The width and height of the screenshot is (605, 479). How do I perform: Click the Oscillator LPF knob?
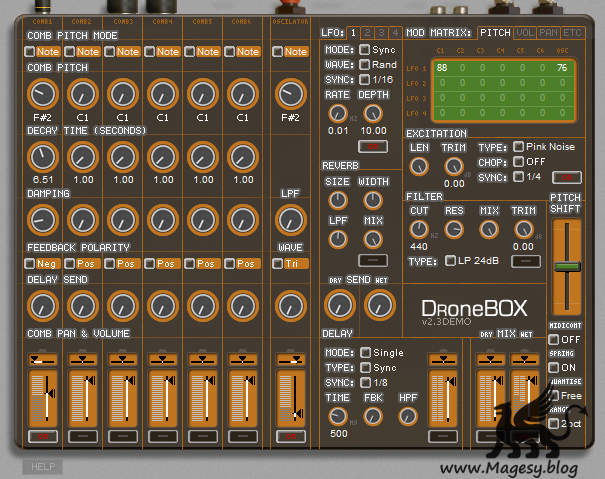pyautogui.click(x=291, y=220)
